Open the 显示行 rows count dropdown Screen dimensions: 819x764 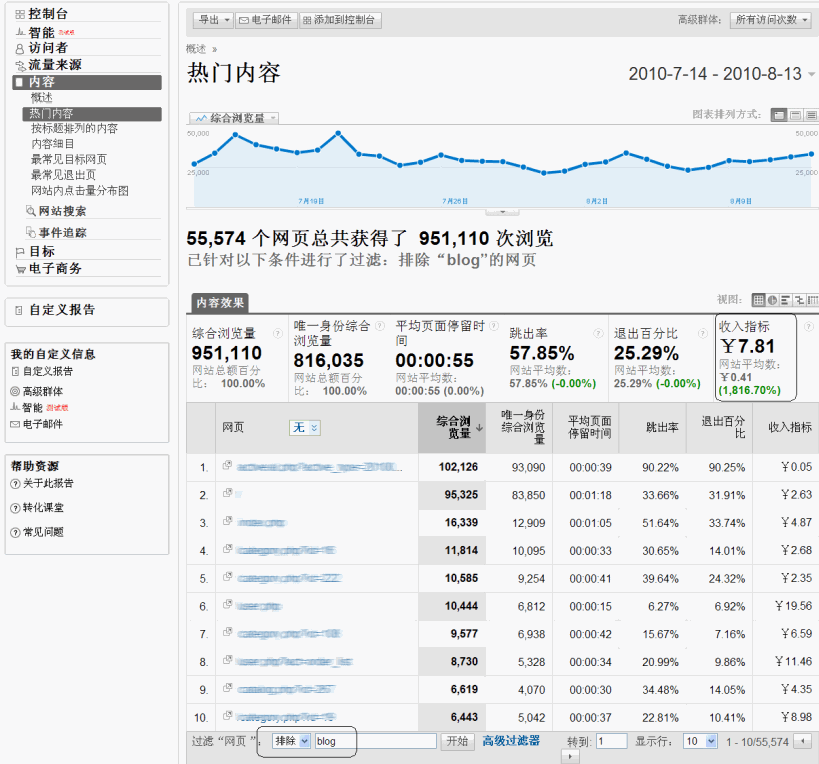tap(699, 741)
